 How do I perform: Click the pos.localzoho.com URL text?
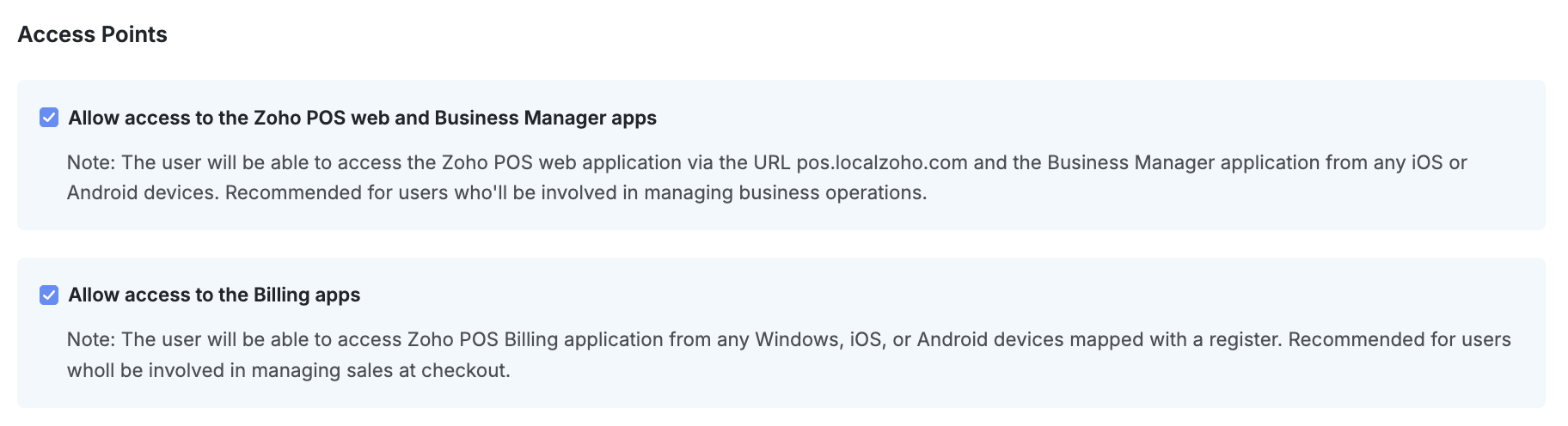[881, 162]
